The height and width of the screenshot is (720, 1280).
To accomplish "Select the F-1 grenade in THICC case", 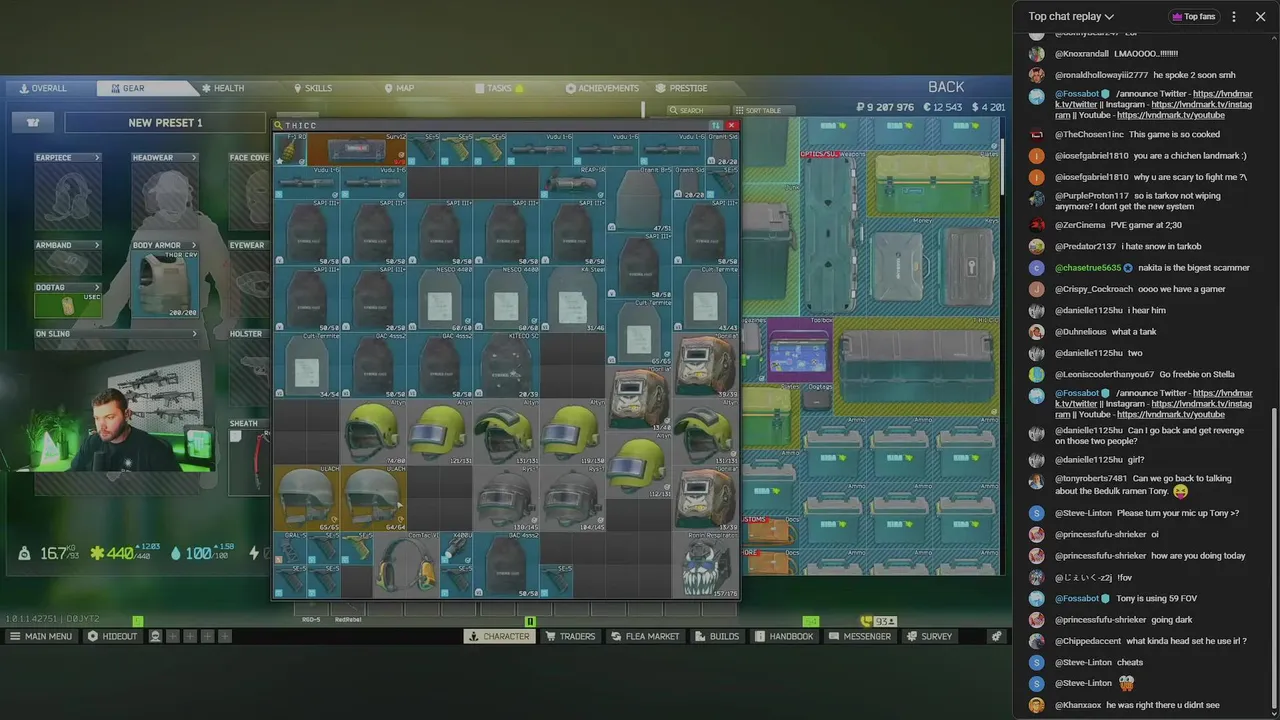I will (290, 149).
